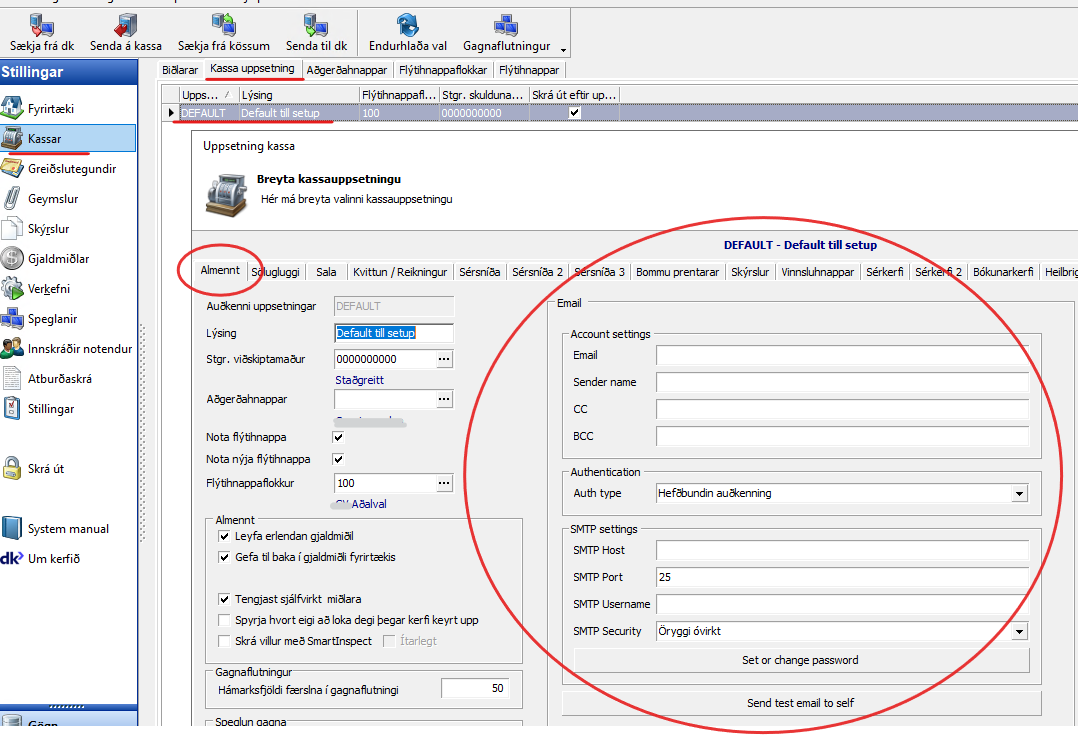Toggle Nota flýtihnappa checkbox
The width and height of the screenshot is (1078, 735).
338,437
